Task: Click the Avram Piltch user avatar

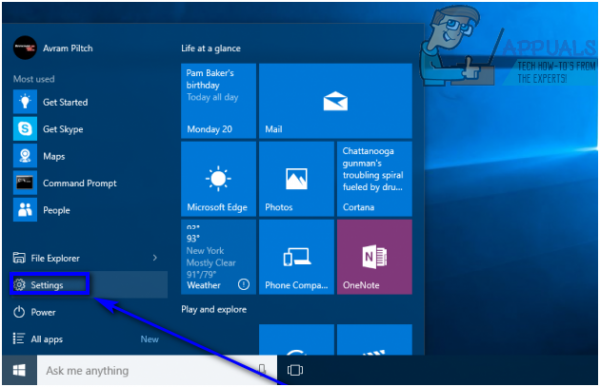Action: tap(25, 48)
